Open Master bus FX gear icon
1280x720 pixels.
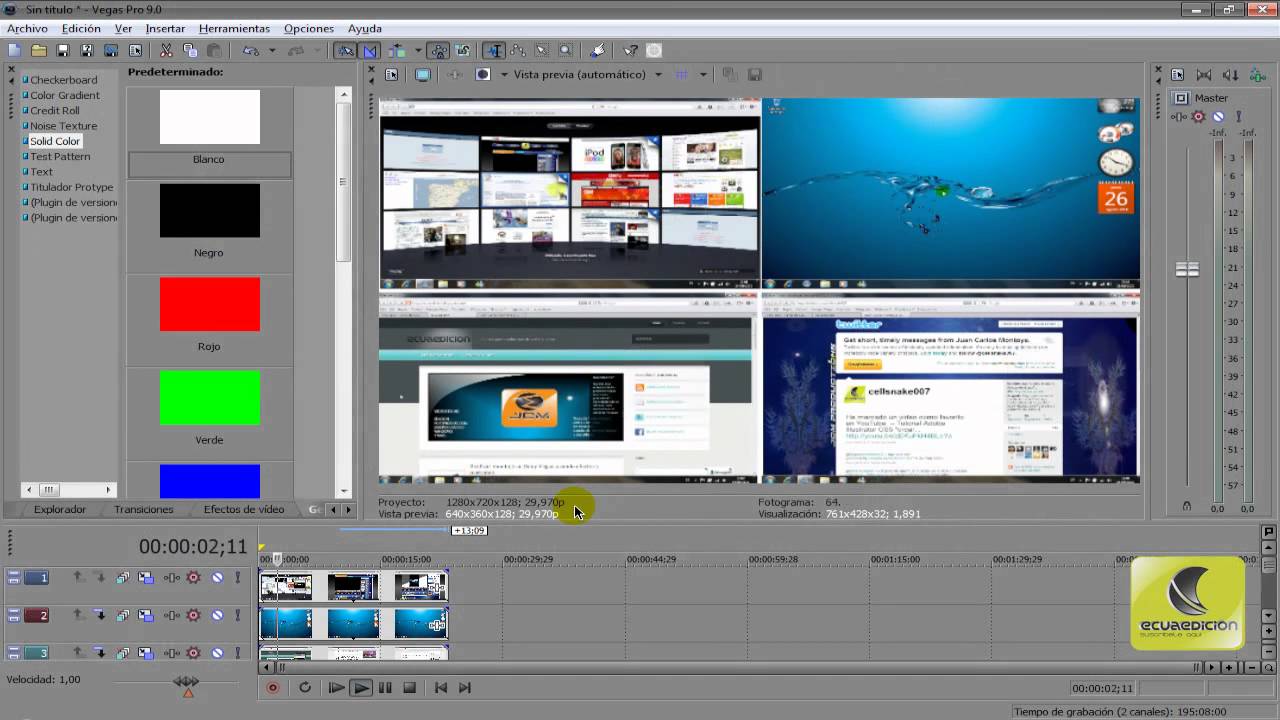[1198, 117]
